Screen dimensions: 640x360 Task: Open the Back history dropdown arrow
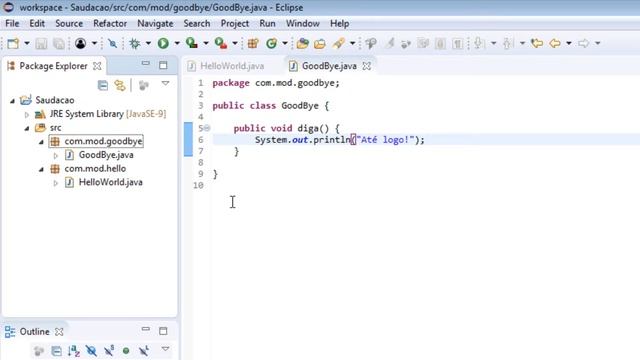(569, 43)
